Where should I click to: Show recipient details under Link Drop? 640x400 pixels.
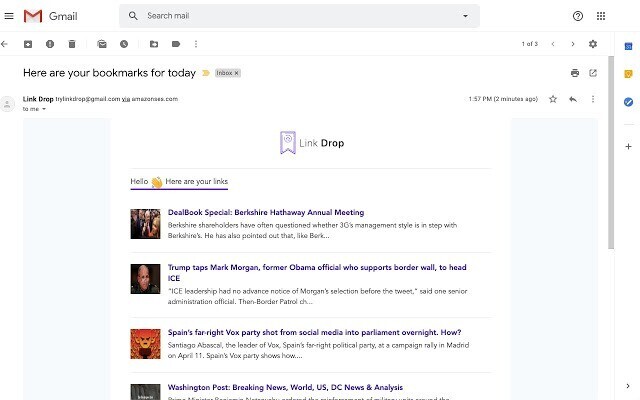[44, 109]
